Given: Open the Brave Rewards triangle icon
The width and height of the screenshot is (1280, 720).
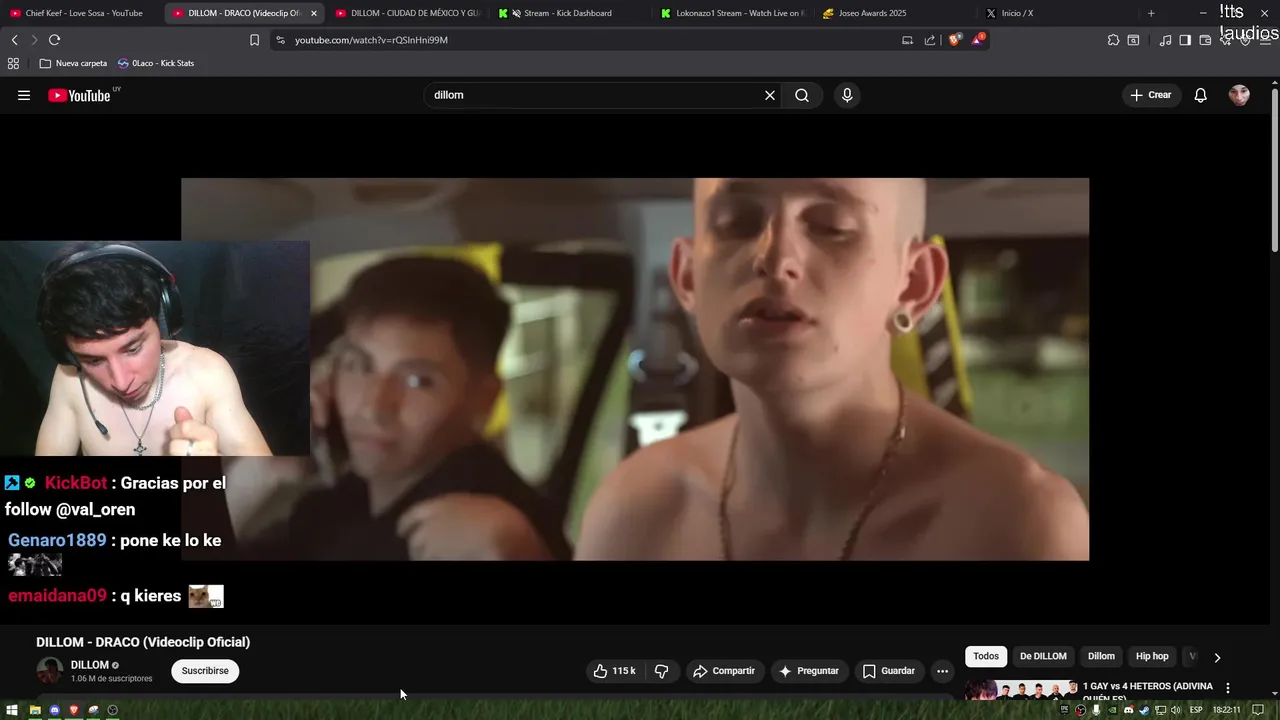Looking at the screenshot, I should [x=978, y=40].
